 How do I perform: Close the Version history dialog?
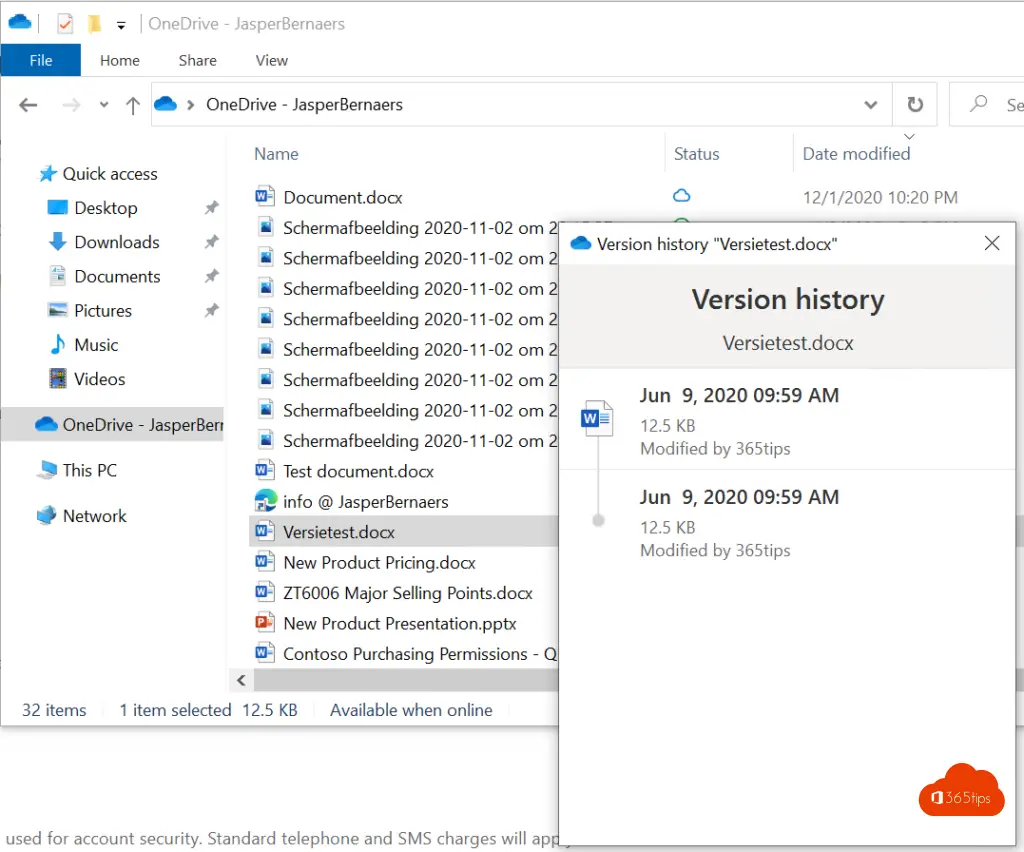pos(992,243)
